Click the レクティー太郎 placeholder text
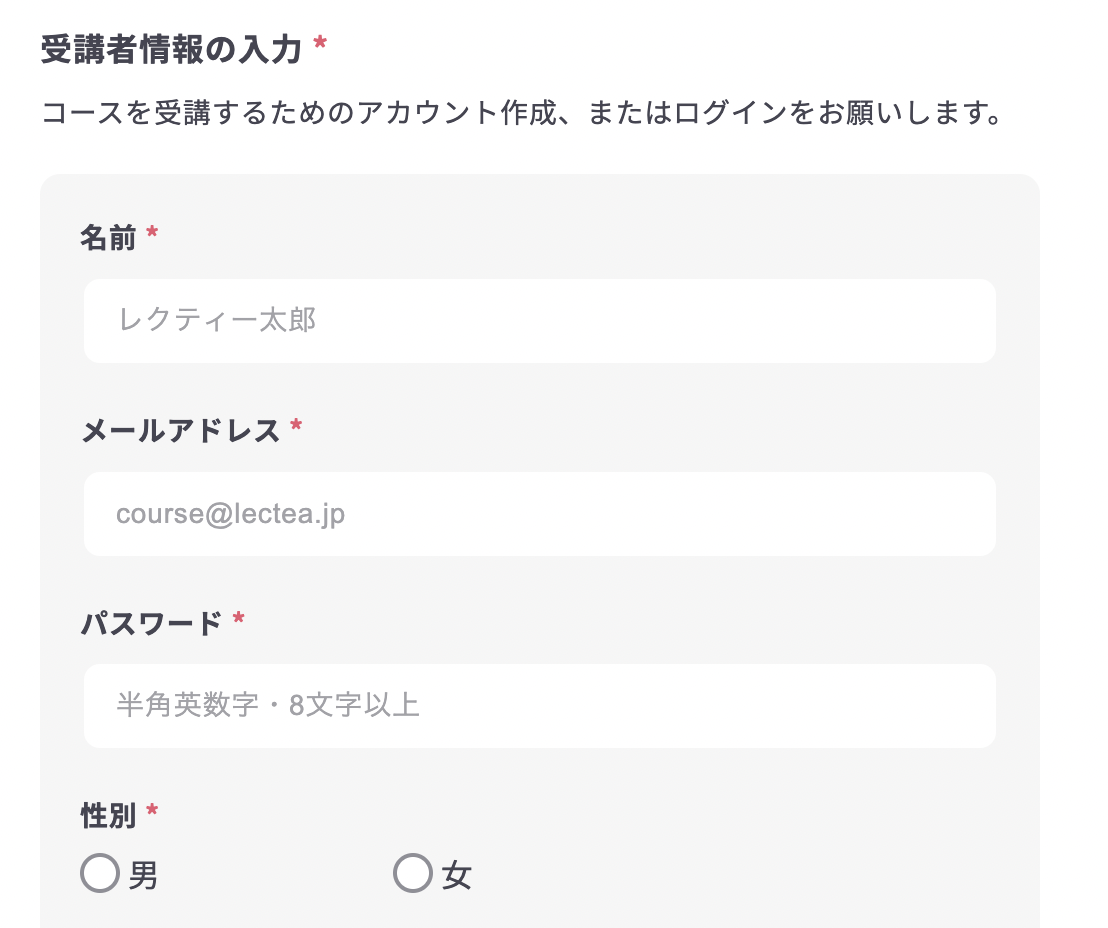 (x=217, y=321)
